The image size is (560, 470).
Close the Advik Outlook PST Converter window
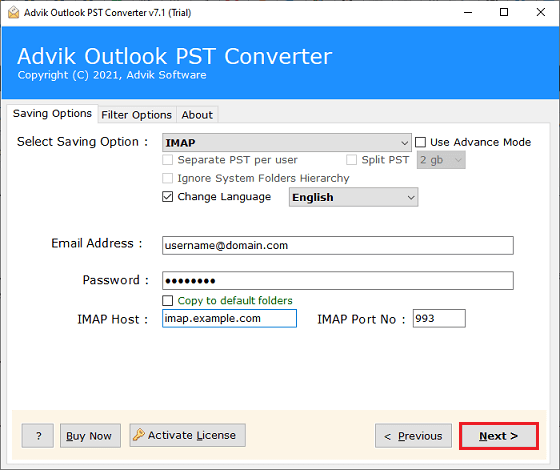pos(541,12)
